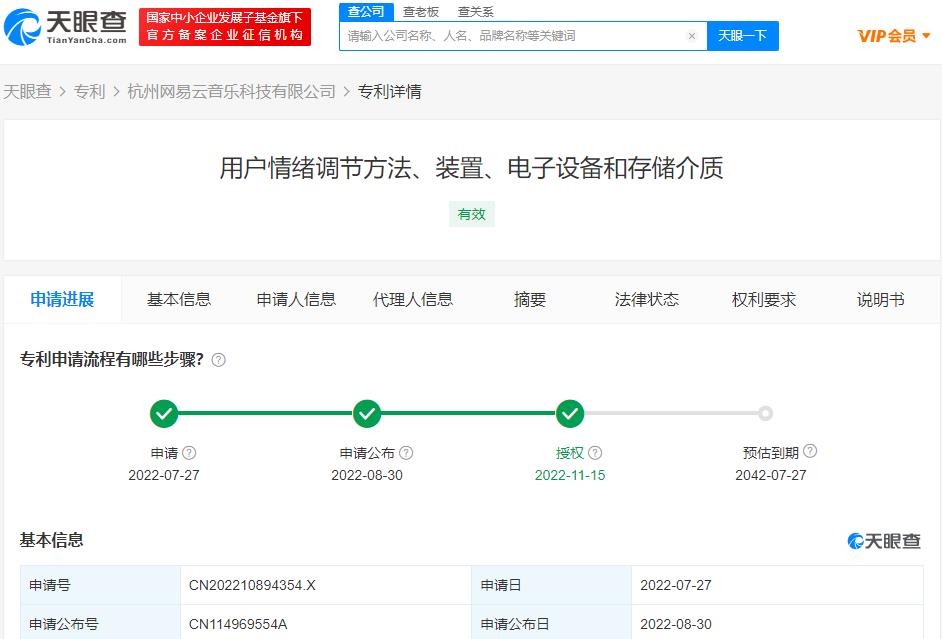This screenshot has height=639, width=942.
Task: Clear search field with the X icon
Action: (691, 36)
